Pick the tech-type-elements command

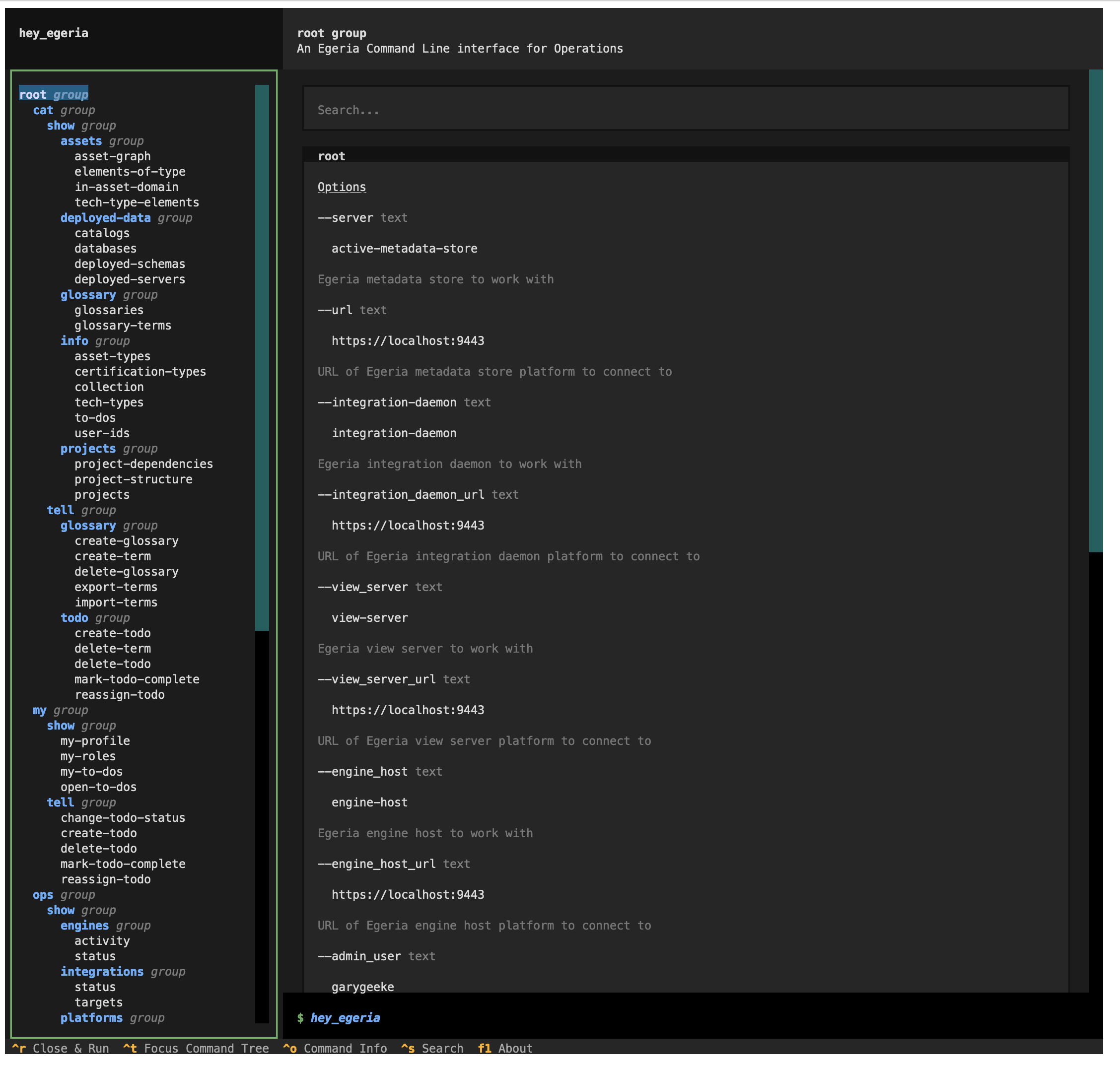coord(137,202)
